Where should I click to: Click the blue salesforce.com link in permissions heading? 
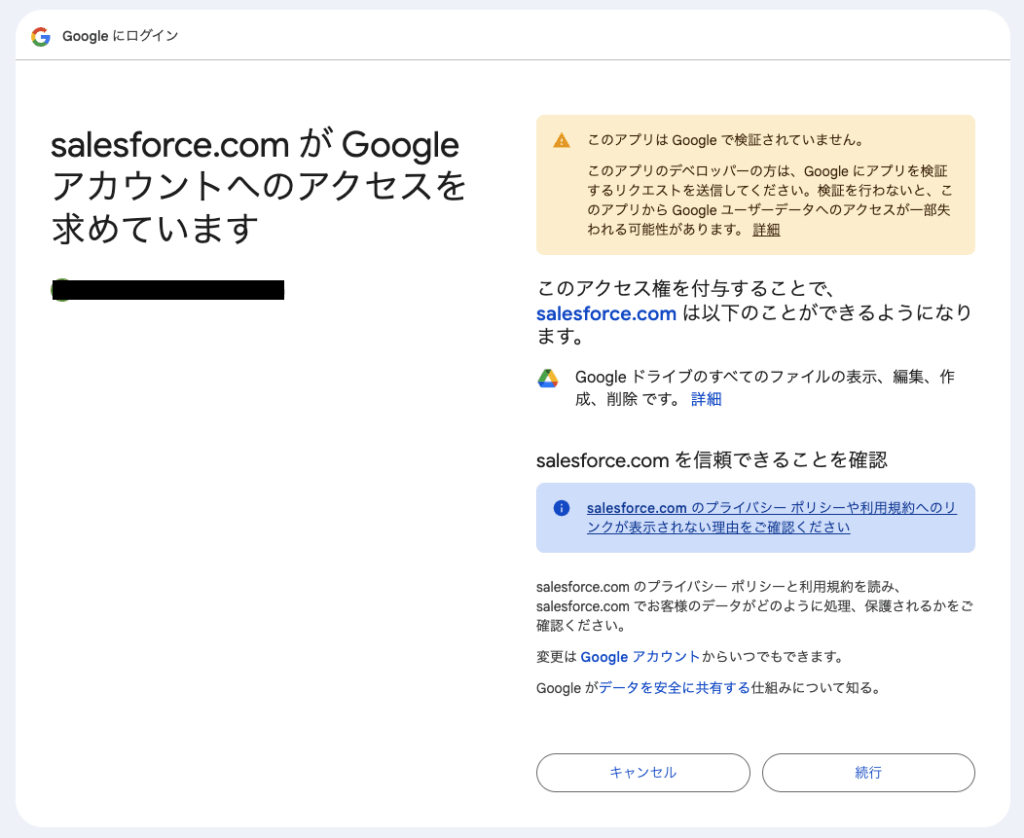point(606,313)
